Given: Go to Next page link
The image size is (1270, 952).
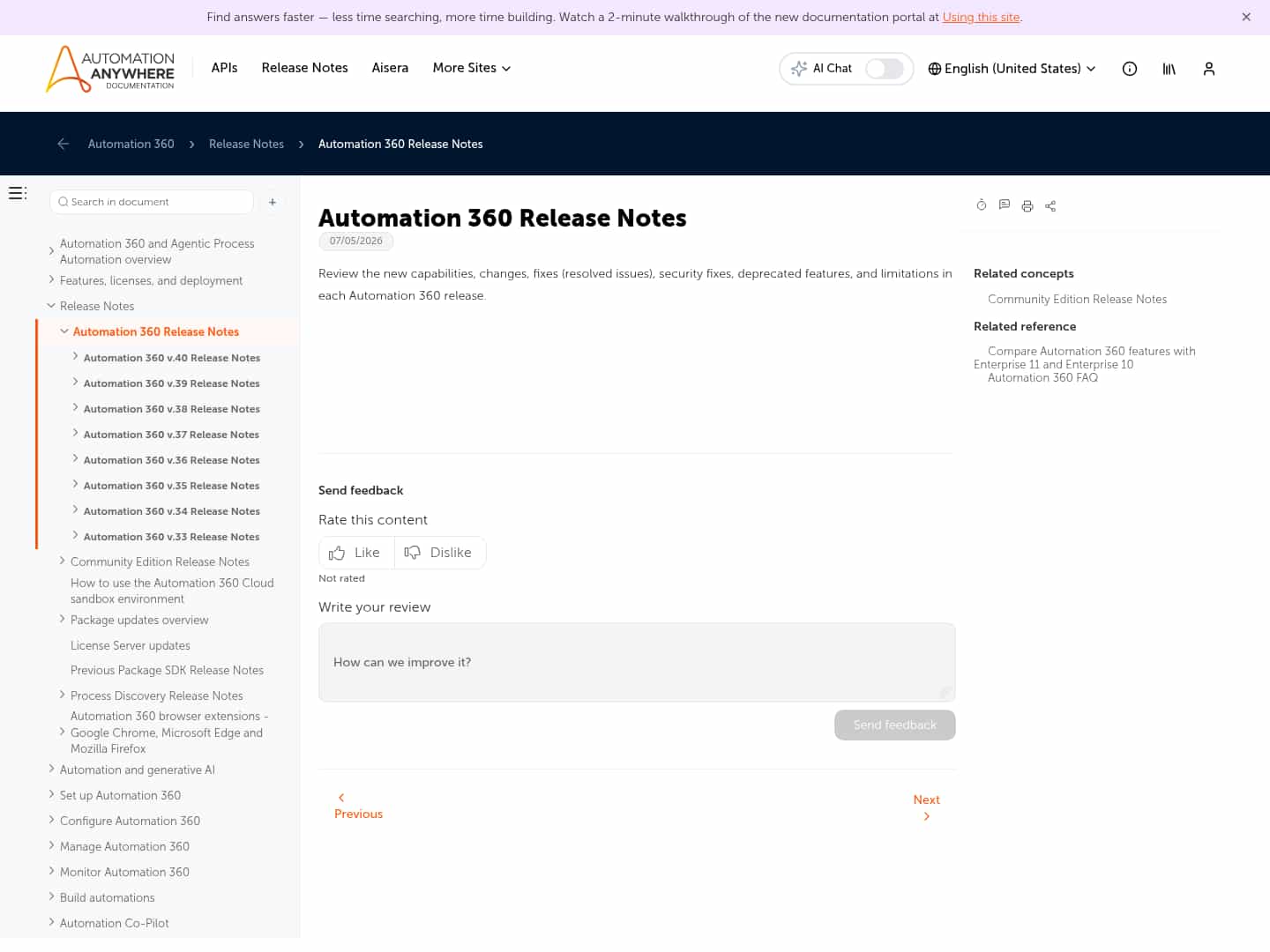Looking at the screenshot, I should [926, 807].
